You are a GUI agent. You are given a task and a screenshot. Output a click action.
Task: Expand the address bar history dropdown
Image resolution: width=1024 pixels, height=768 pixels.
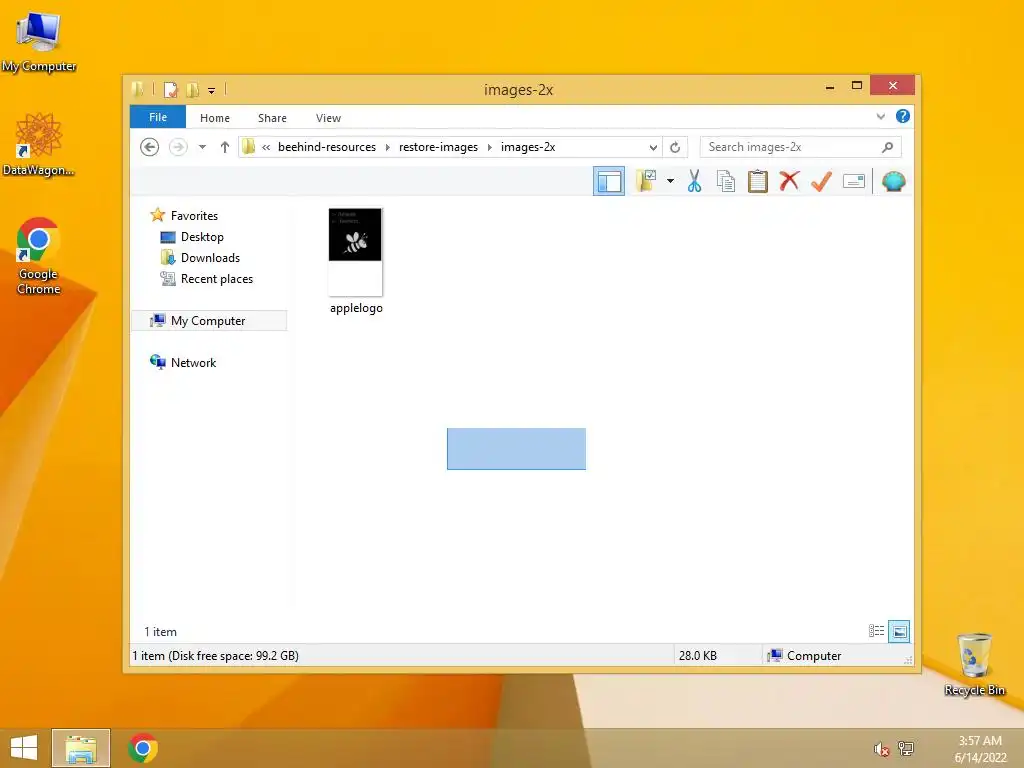pyautogui.click(x=652, y=147)
